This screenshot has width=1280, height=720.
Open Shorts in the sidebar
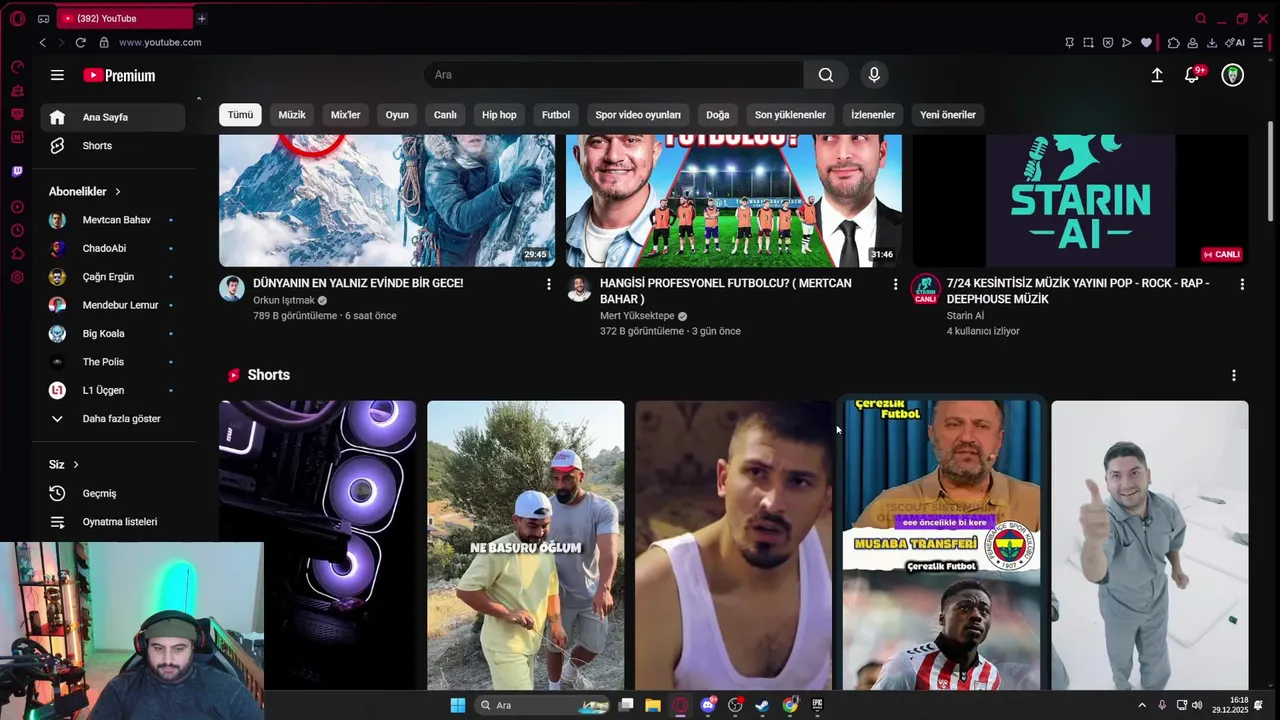click(x=113, y=146)
